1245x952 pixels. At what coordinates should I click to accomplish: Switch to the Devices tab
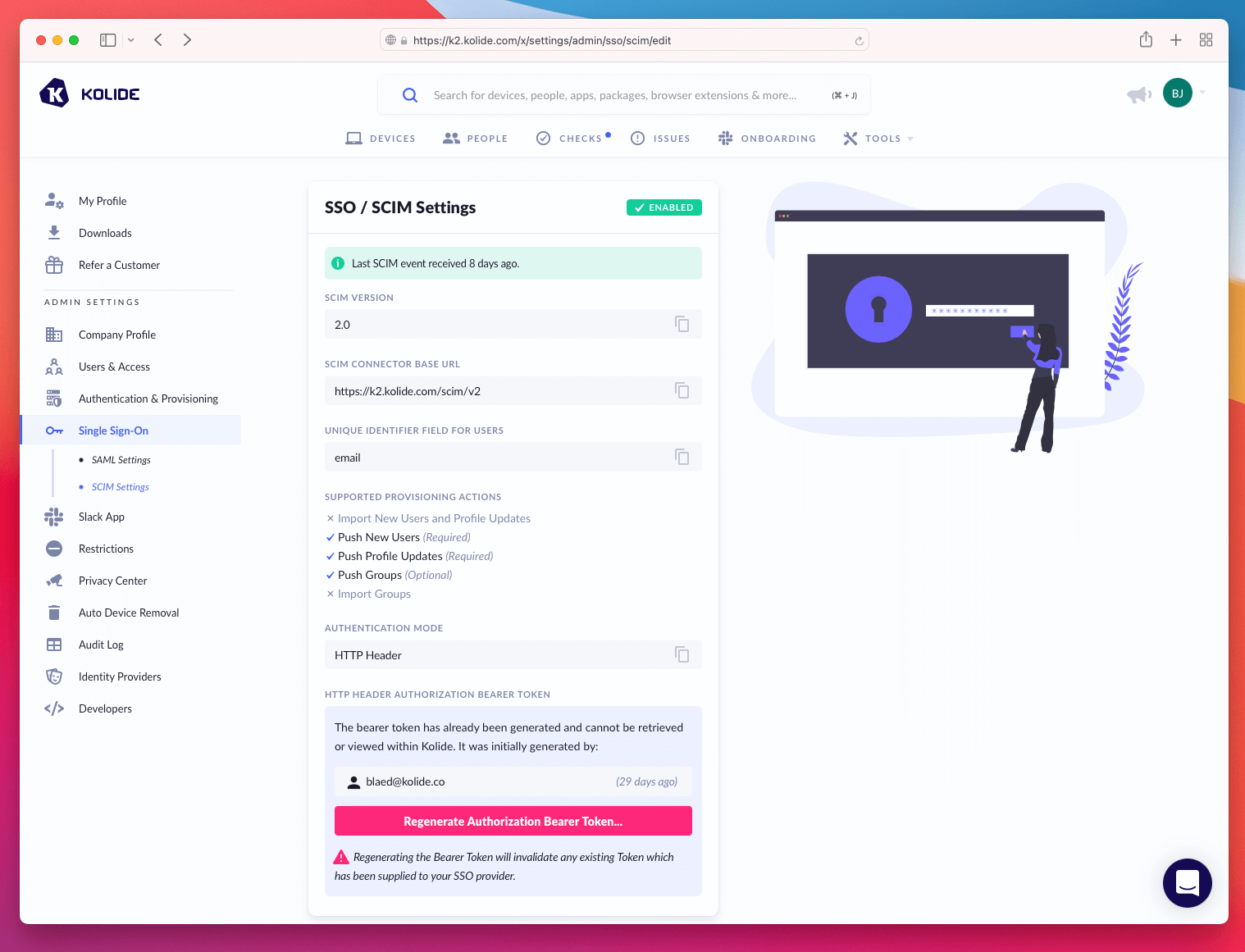tap(381, 138)
